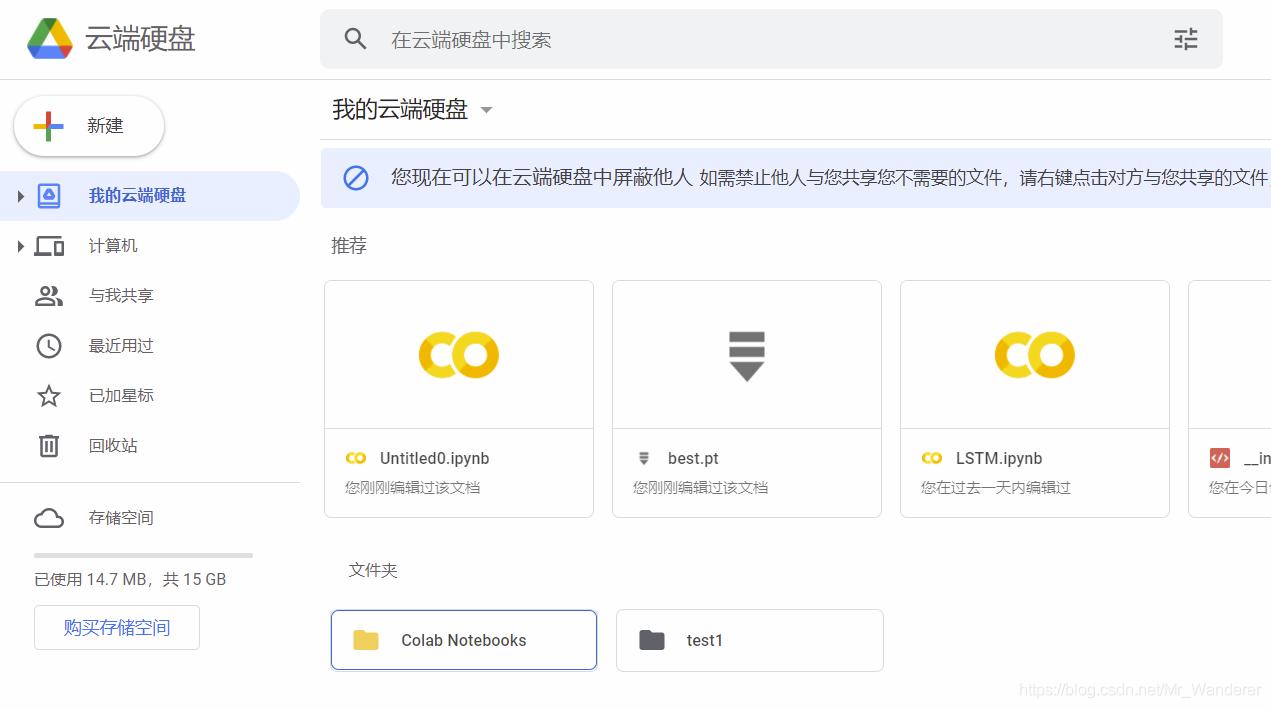
Task: Click small Colab icon beside Untitled0.ipynb
Action: click(x=356, y=458)
